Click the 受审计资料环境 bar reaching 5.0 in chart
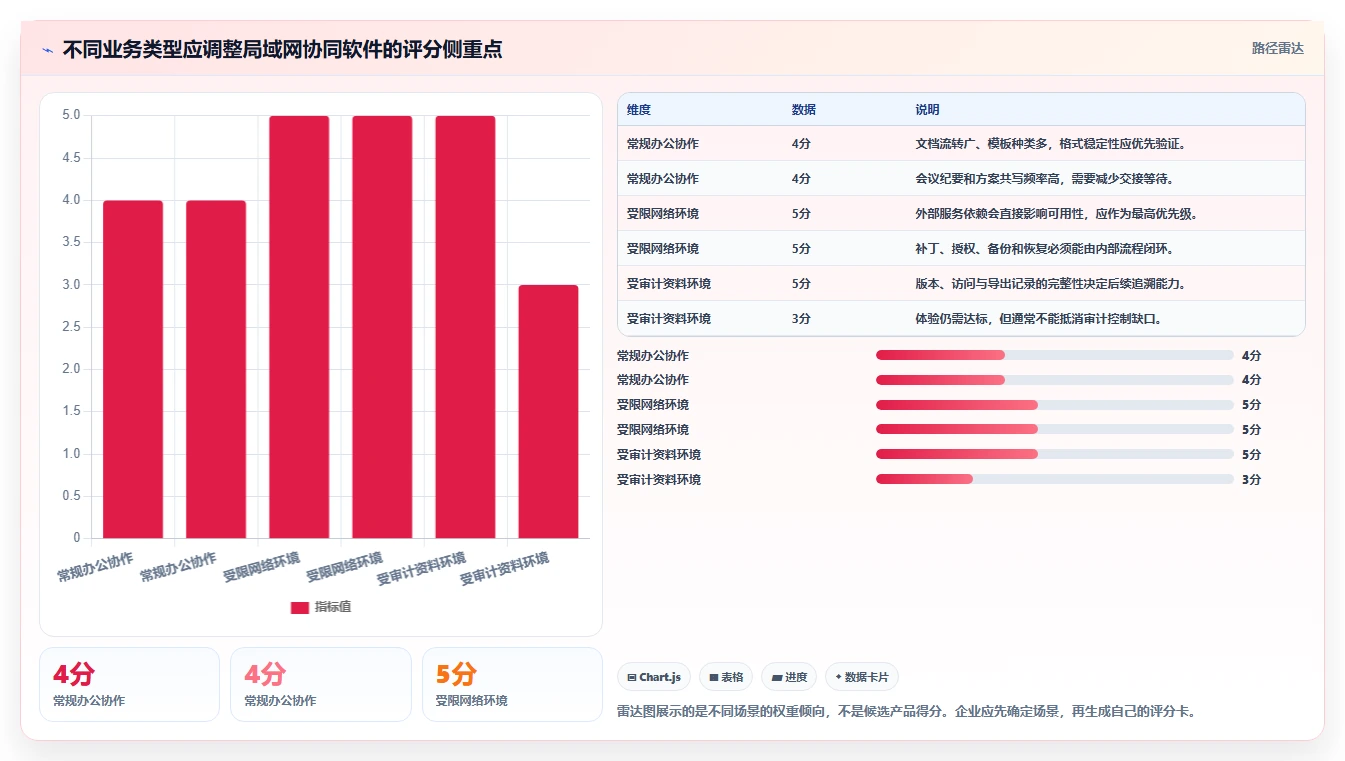Screen dimensions: 1345x761 click(x=466, y=327)
